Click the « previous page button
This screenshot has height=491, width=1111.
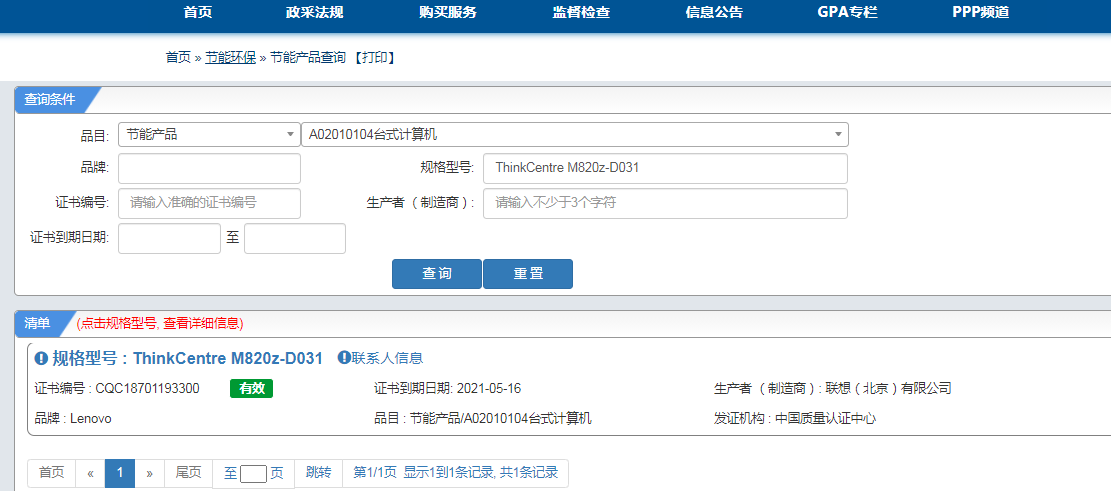91,473
